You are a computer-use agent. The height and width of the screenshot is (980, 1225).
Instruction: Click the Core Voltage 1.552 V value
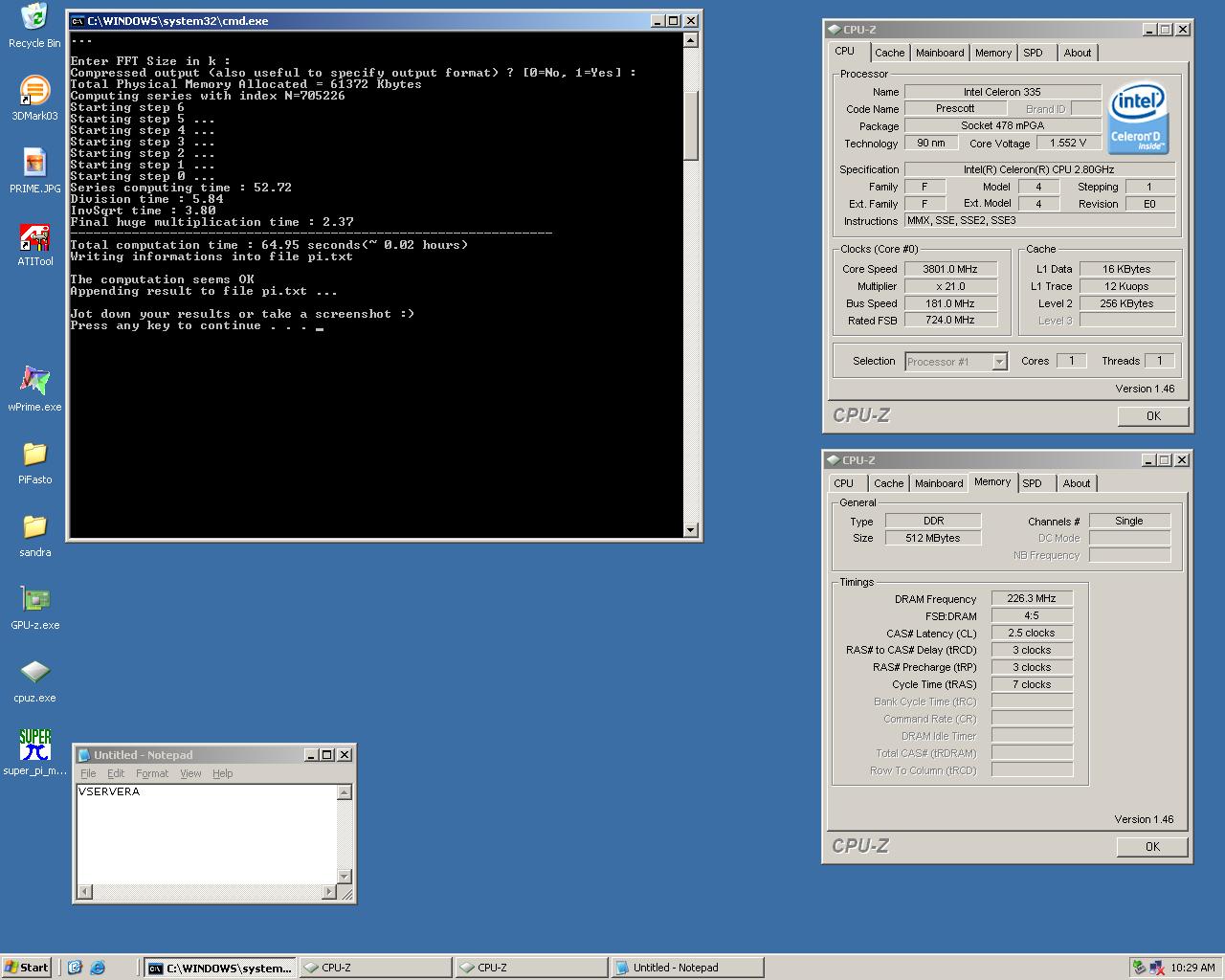(1068, 143)
